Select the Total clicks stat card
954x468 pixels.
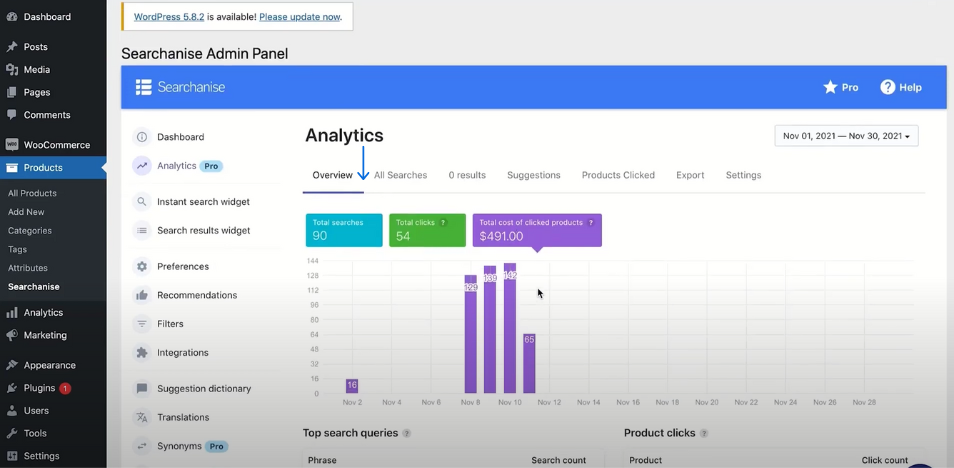[x=427, y=230]
